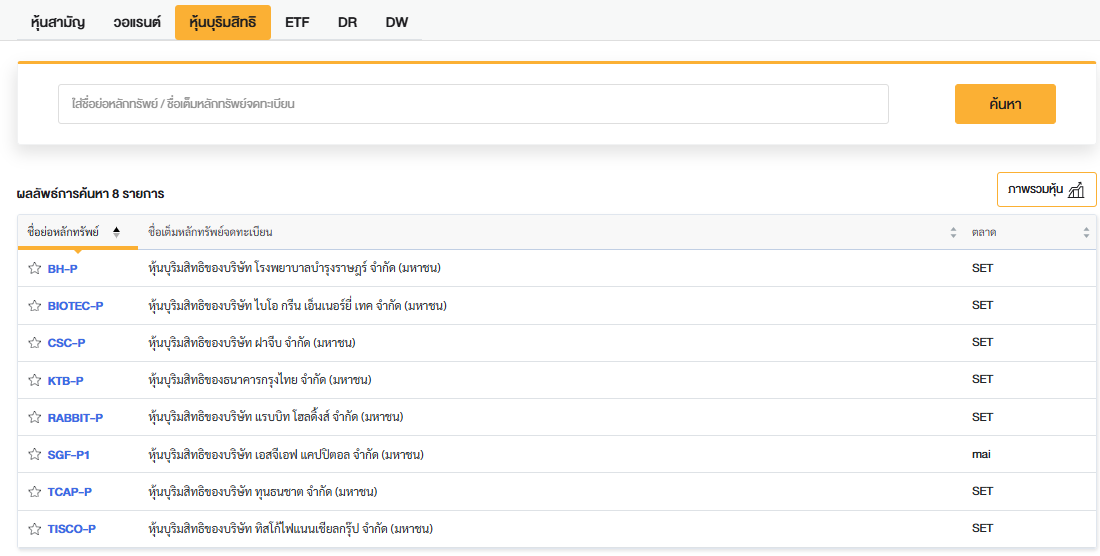Screen dimensions: 1100x556
Task: Click the star icon beside CSC-P
Action: (34, 343)
